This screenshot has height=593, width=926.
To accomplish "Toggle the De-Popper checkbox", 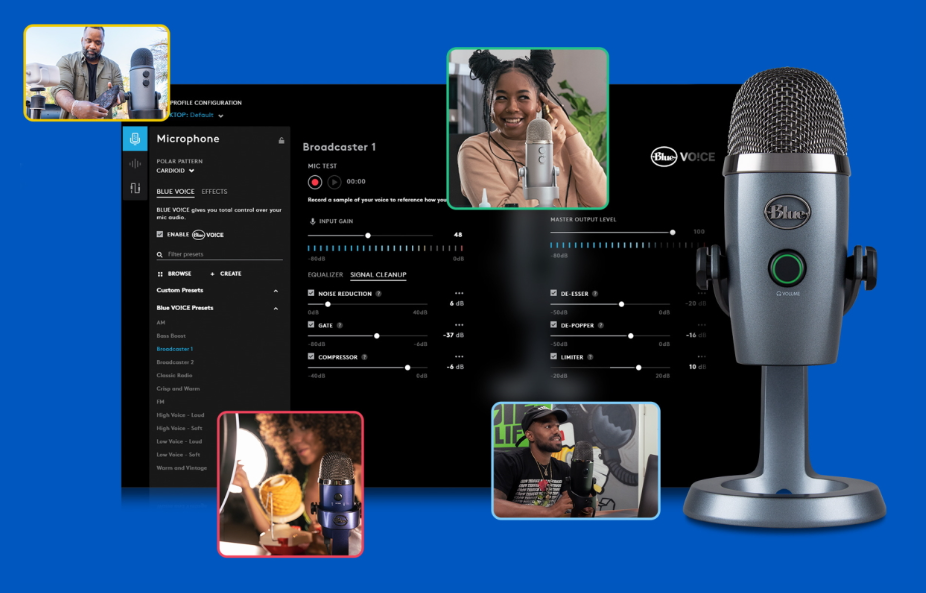I will pos(553,325).
